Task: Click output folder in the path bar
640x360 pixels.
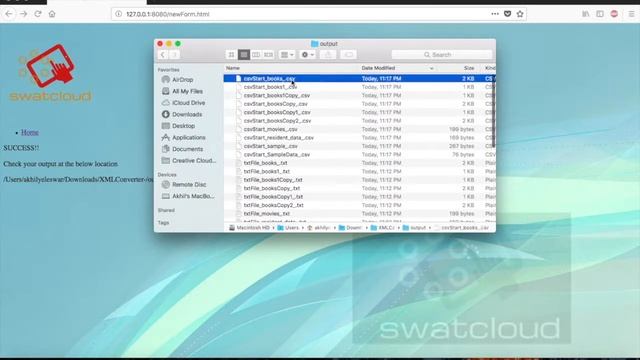Action: [x=414, y=228]
